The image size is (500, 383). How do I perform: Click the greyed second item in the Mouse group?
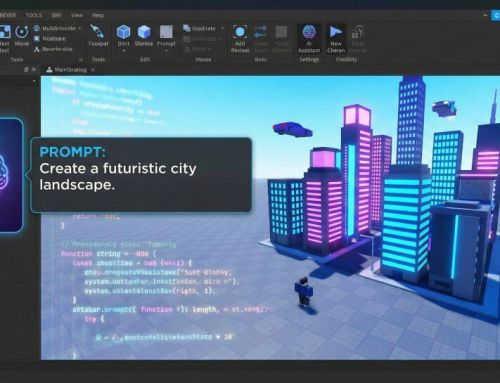pyautogui.click(x=202, y=39)
